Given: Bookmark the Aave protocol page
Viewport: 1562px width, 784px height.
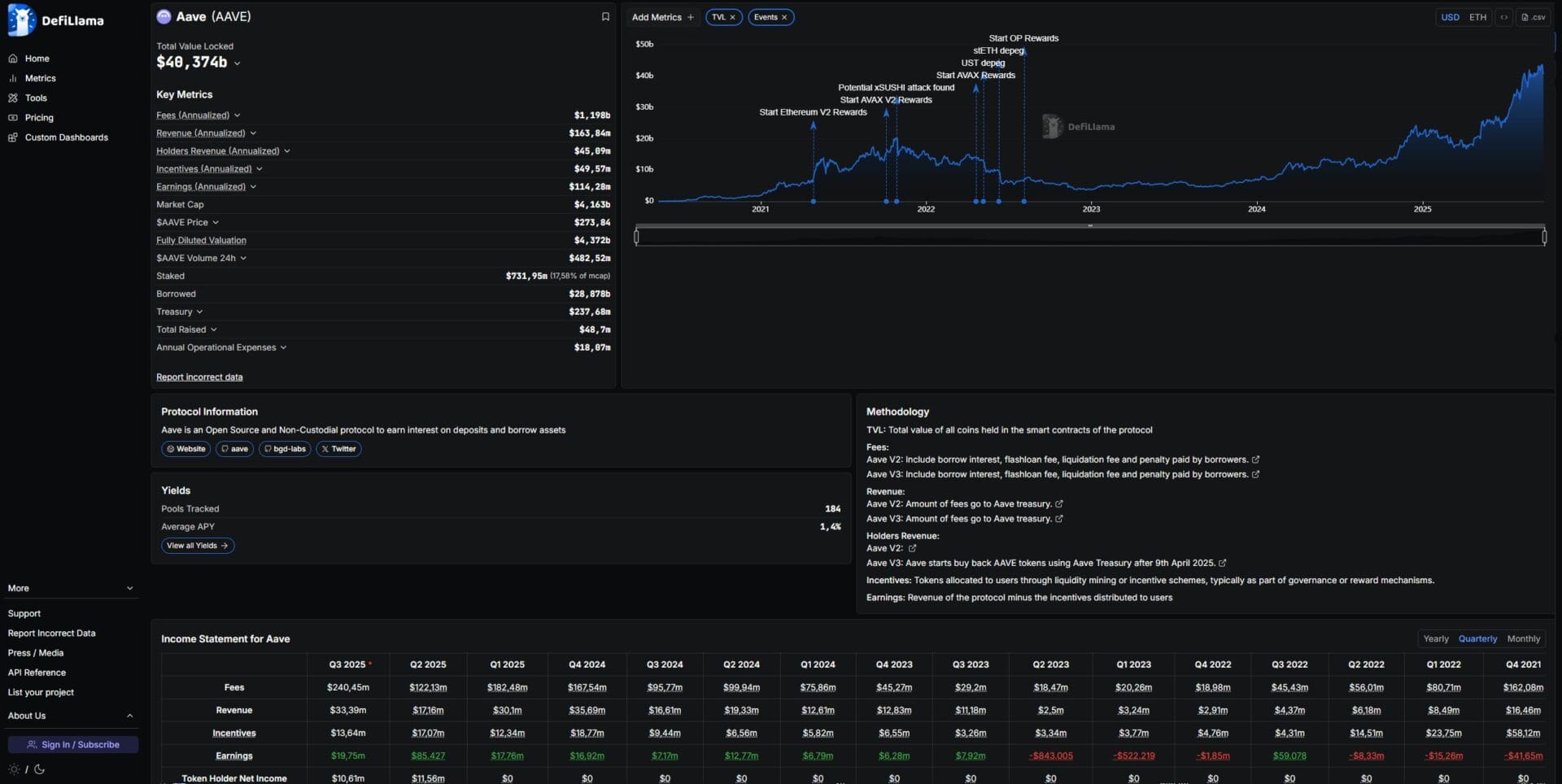Looking at the screenshot, I should tap(605, 17).
